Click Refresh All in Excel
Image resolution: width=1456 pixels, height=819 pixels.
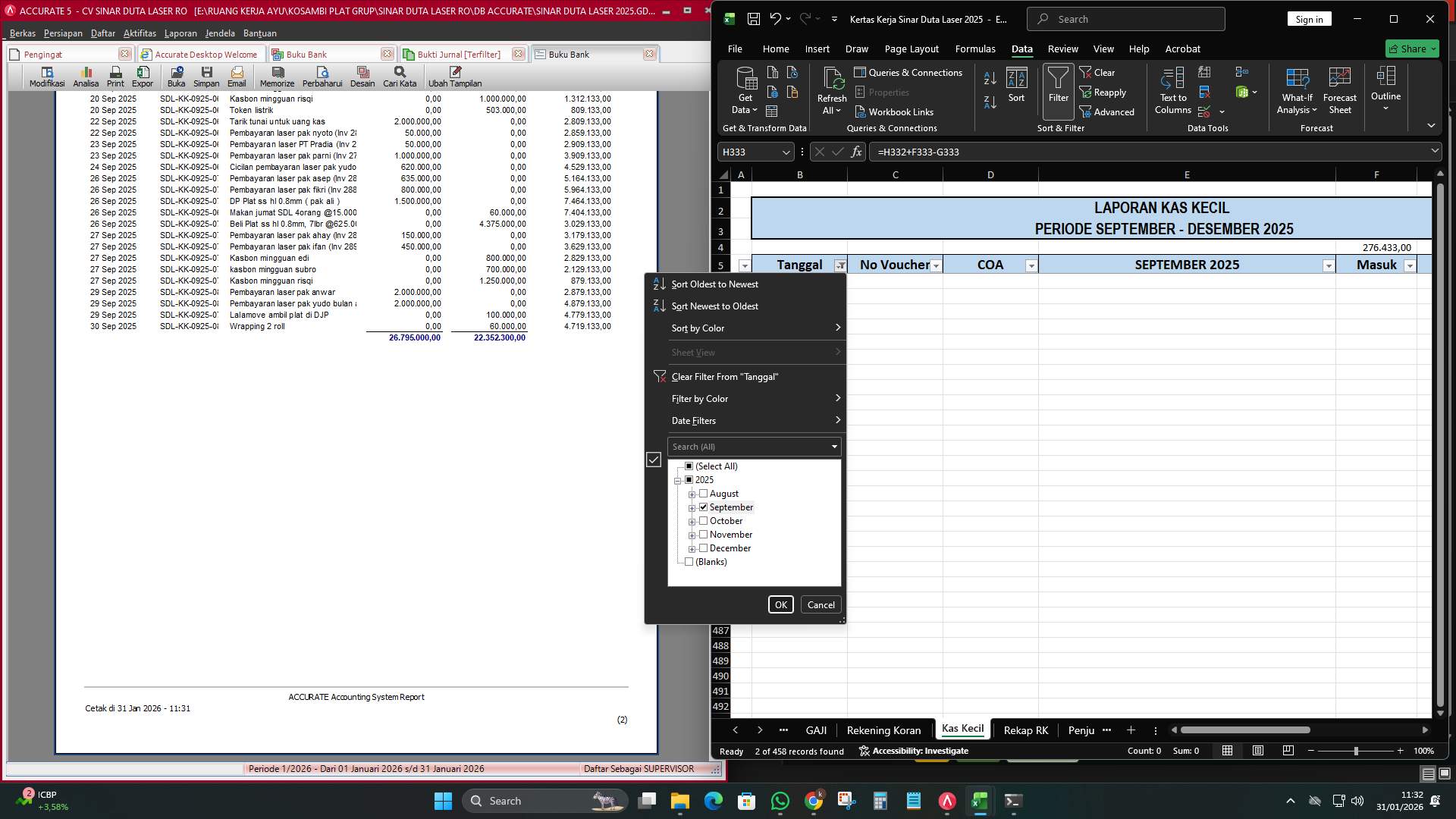(x=831, y=91)
